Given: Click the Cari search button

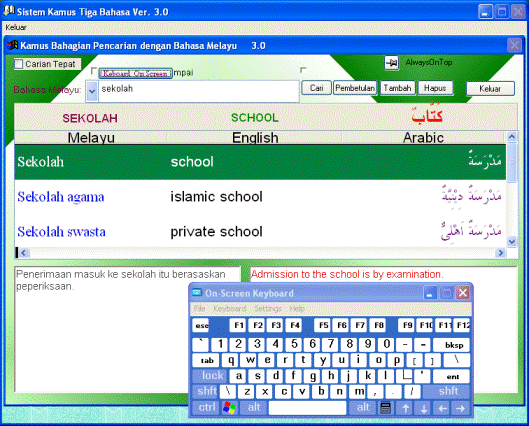Looking at the screenshot, I should pos(316,88).
